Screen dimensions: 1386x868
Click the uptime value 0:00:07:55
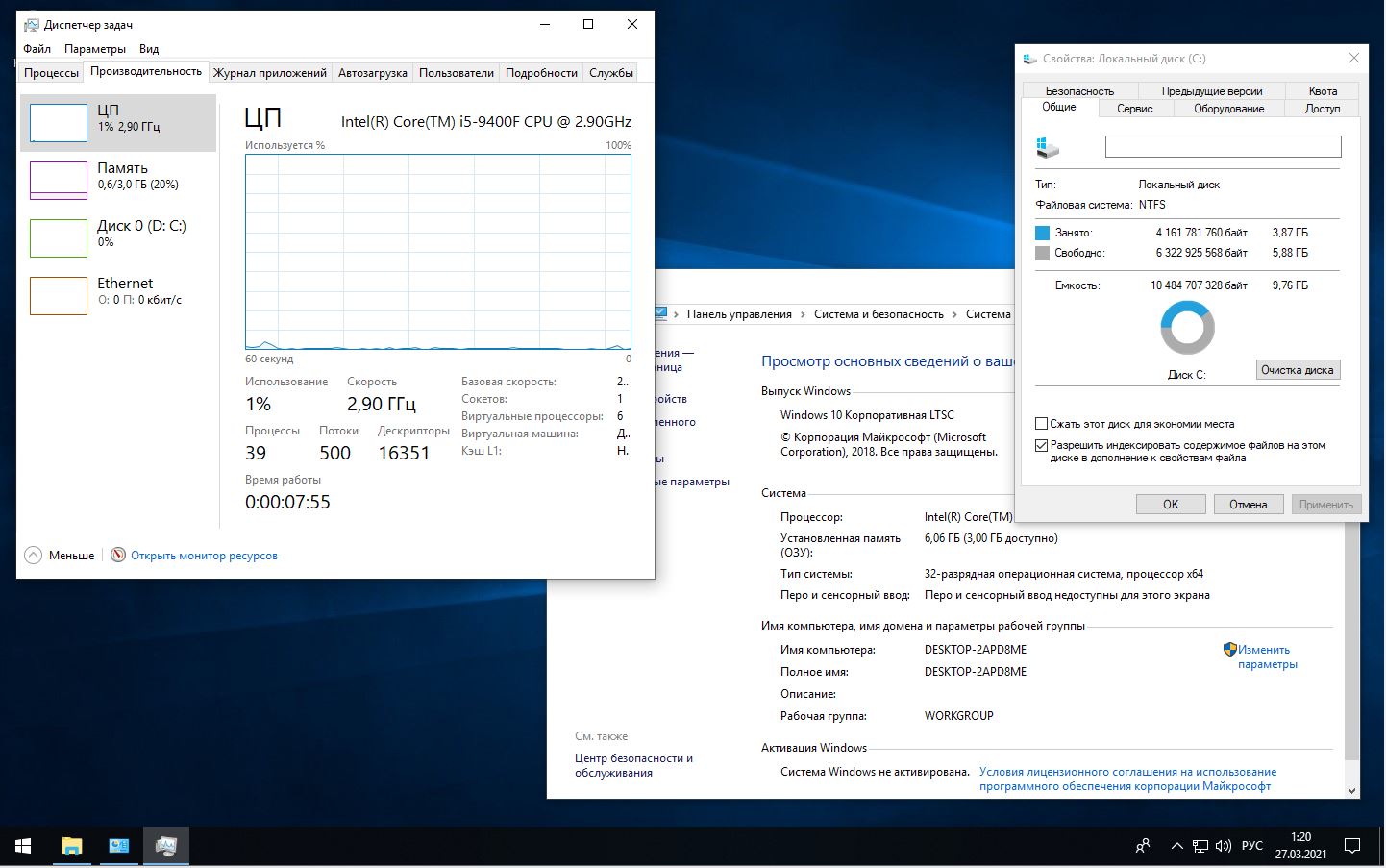coord(287,502)
